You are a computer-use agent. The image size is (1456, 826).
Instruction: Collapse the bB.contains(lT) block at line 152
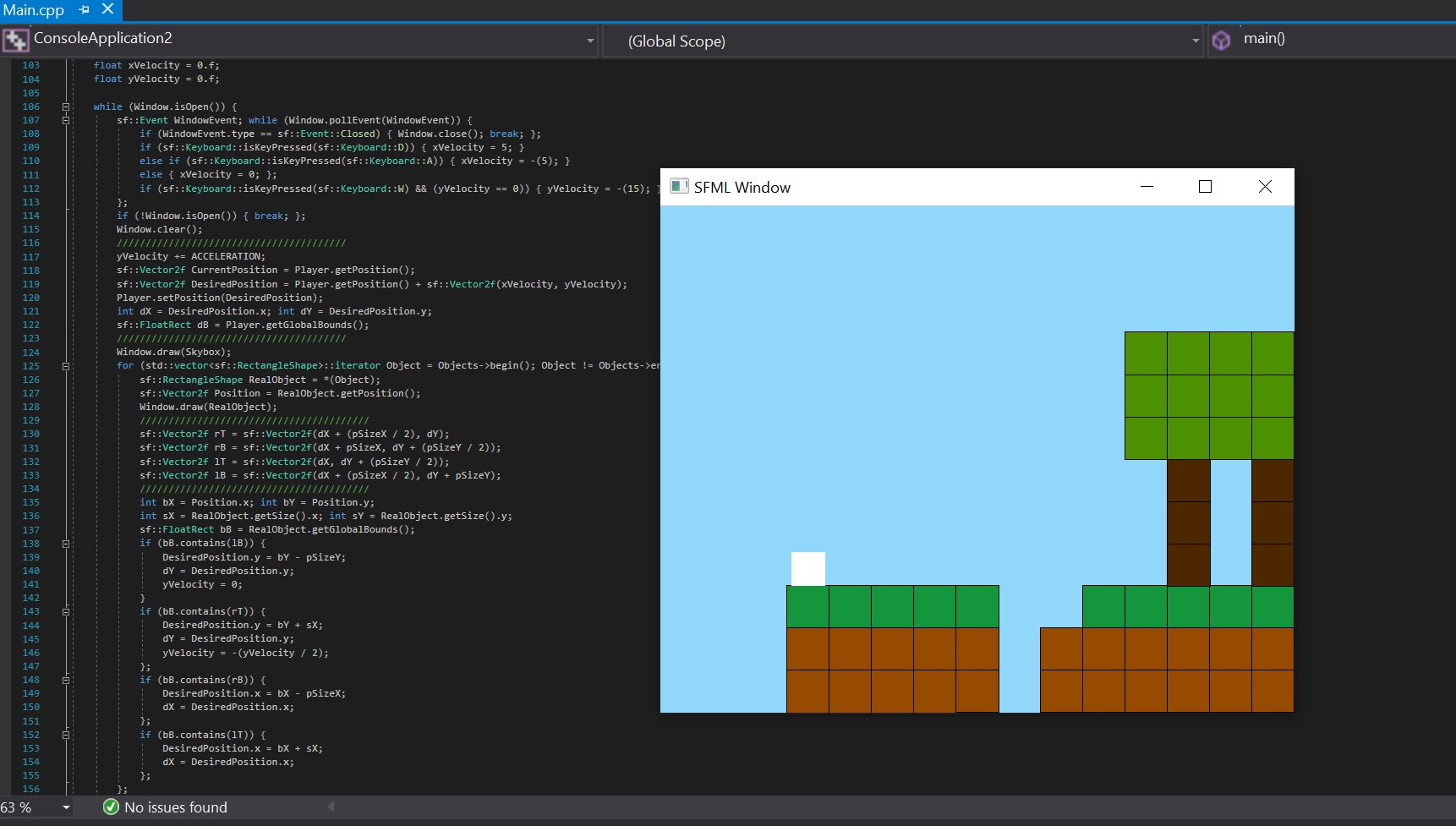pyautogui.click(x=66, y=735)
